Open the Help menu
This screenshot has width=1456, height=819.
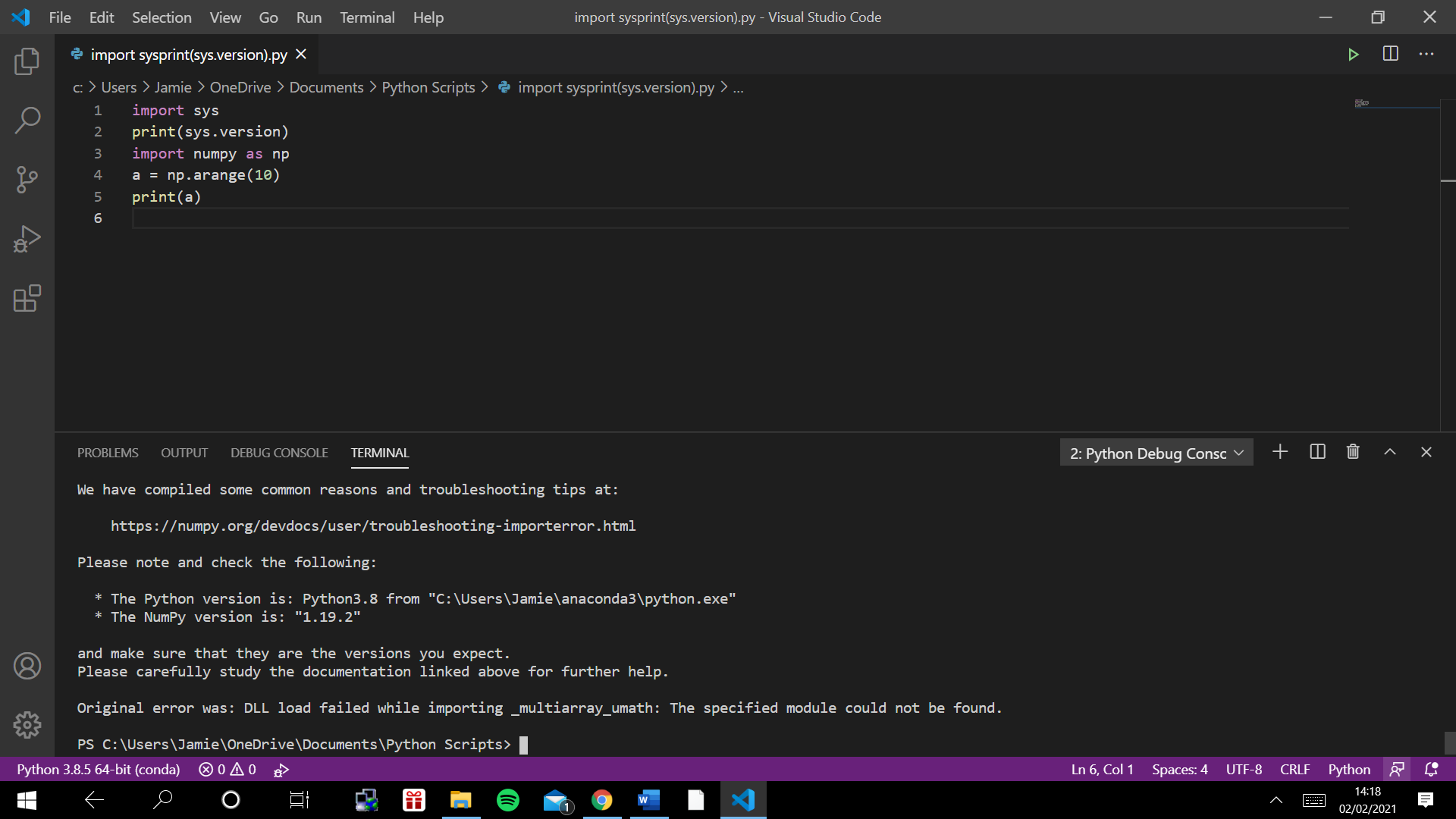(x=428, y=17)
